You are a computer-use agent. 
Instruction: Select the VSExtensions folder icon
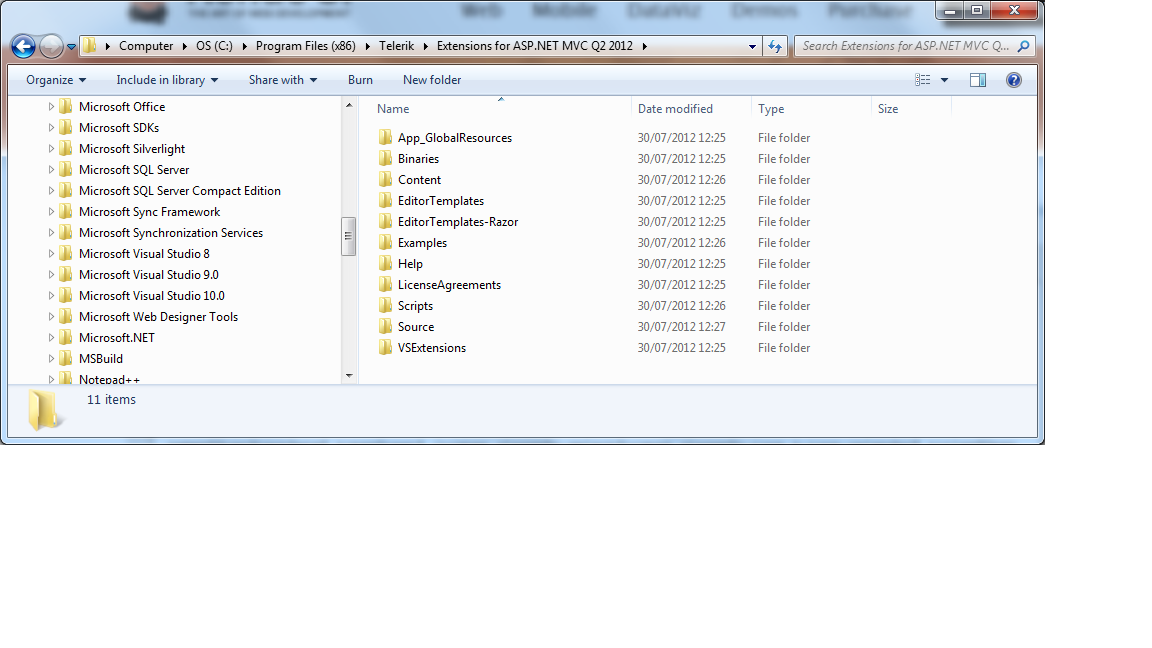pos(386,348)
